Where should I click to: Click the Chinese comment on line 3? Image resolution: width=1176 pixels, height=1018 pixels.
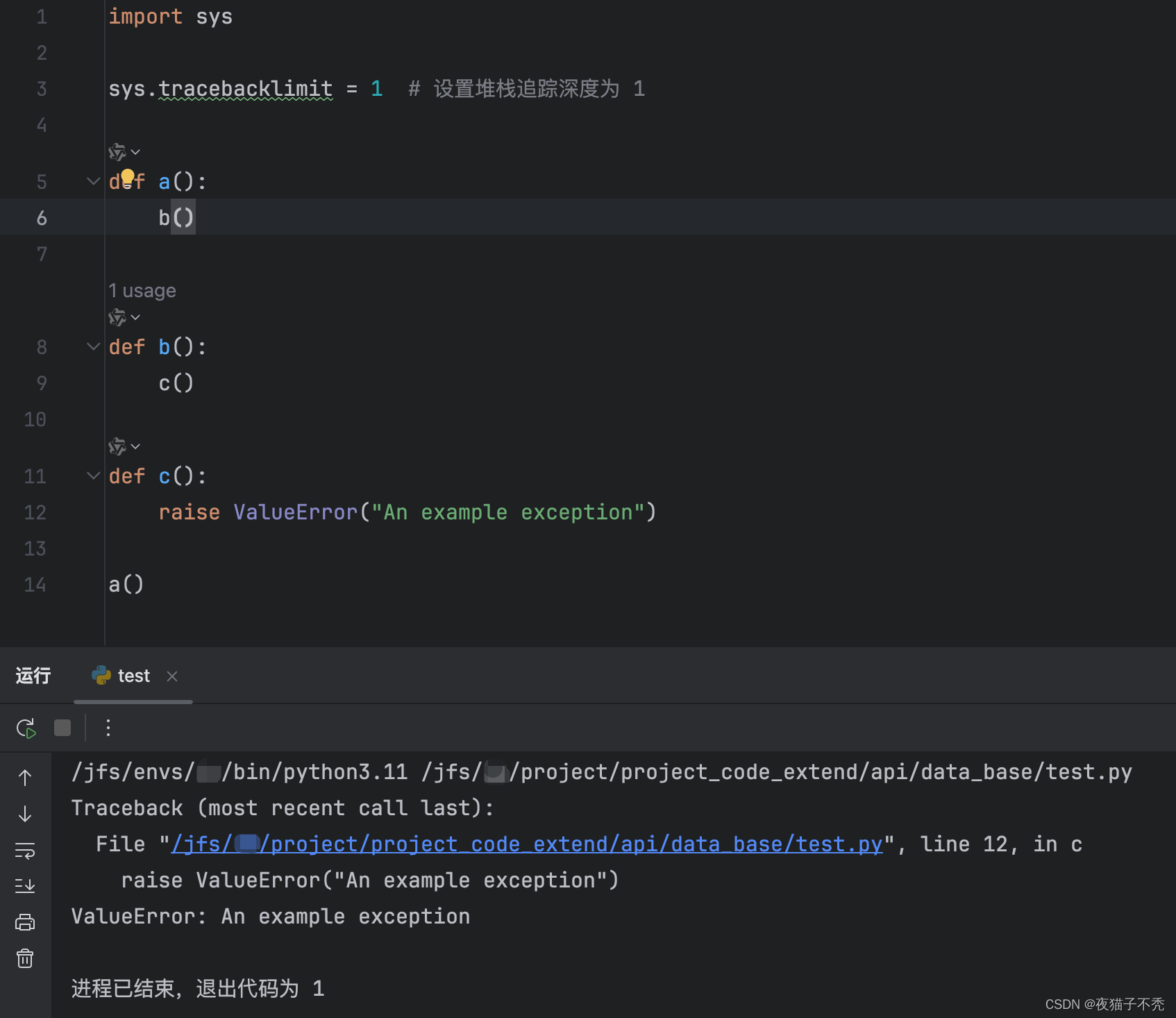point(528,89)
